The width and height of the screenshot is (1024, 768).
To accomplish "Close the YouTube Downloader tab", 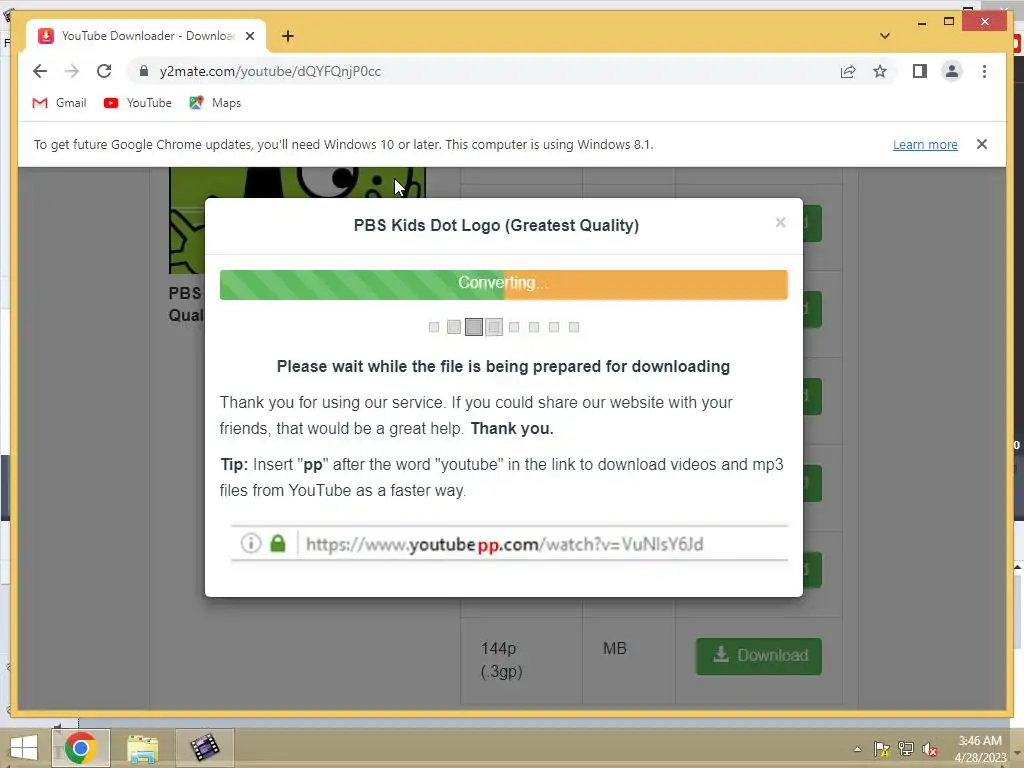I will coord(249,36).
